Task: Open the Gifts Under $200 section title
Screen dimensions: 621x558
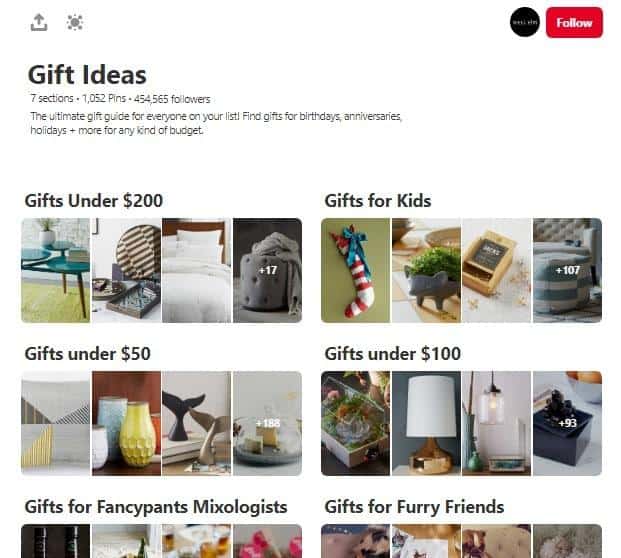Action: tap(93, 200)
